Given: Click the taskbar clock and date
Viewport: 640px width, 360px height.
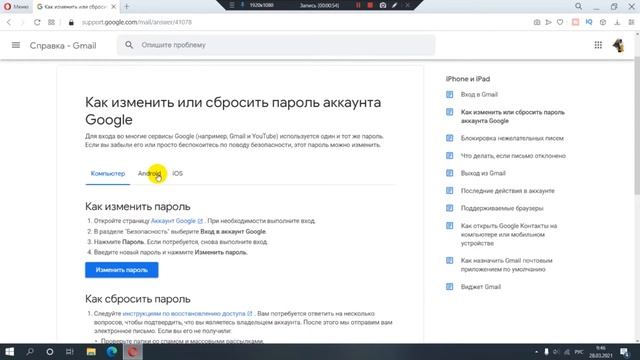Looking at the screenshot, I should point(600,352).
